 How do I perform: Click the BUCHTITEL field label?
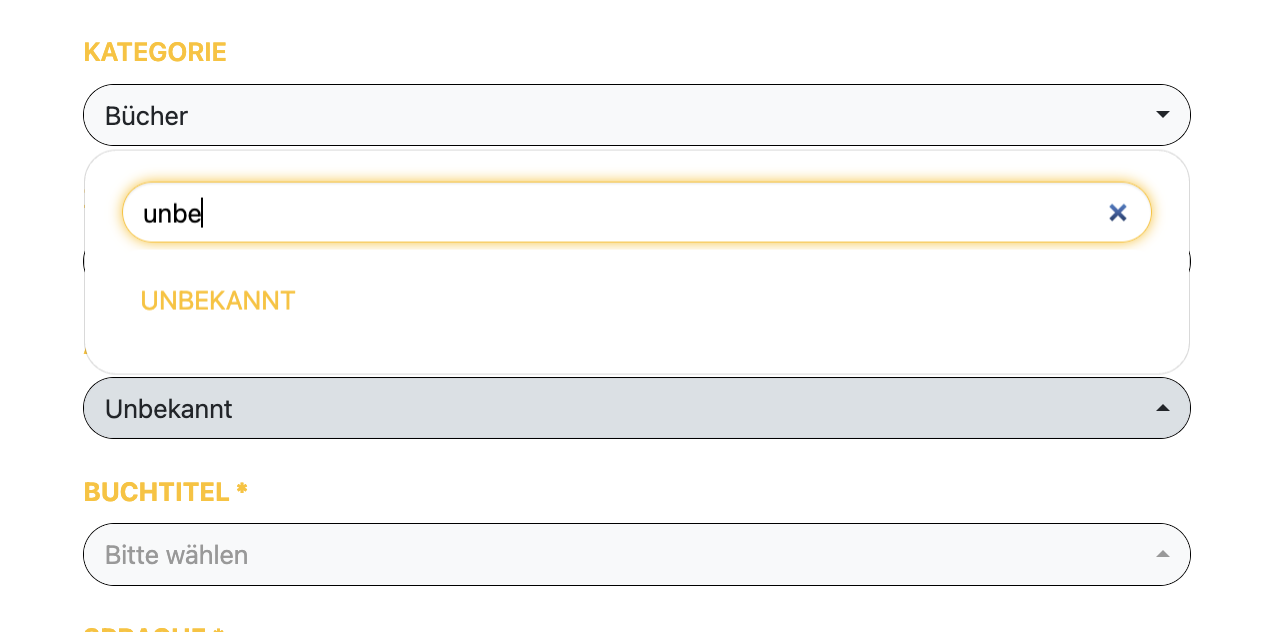tap(157, 492)
